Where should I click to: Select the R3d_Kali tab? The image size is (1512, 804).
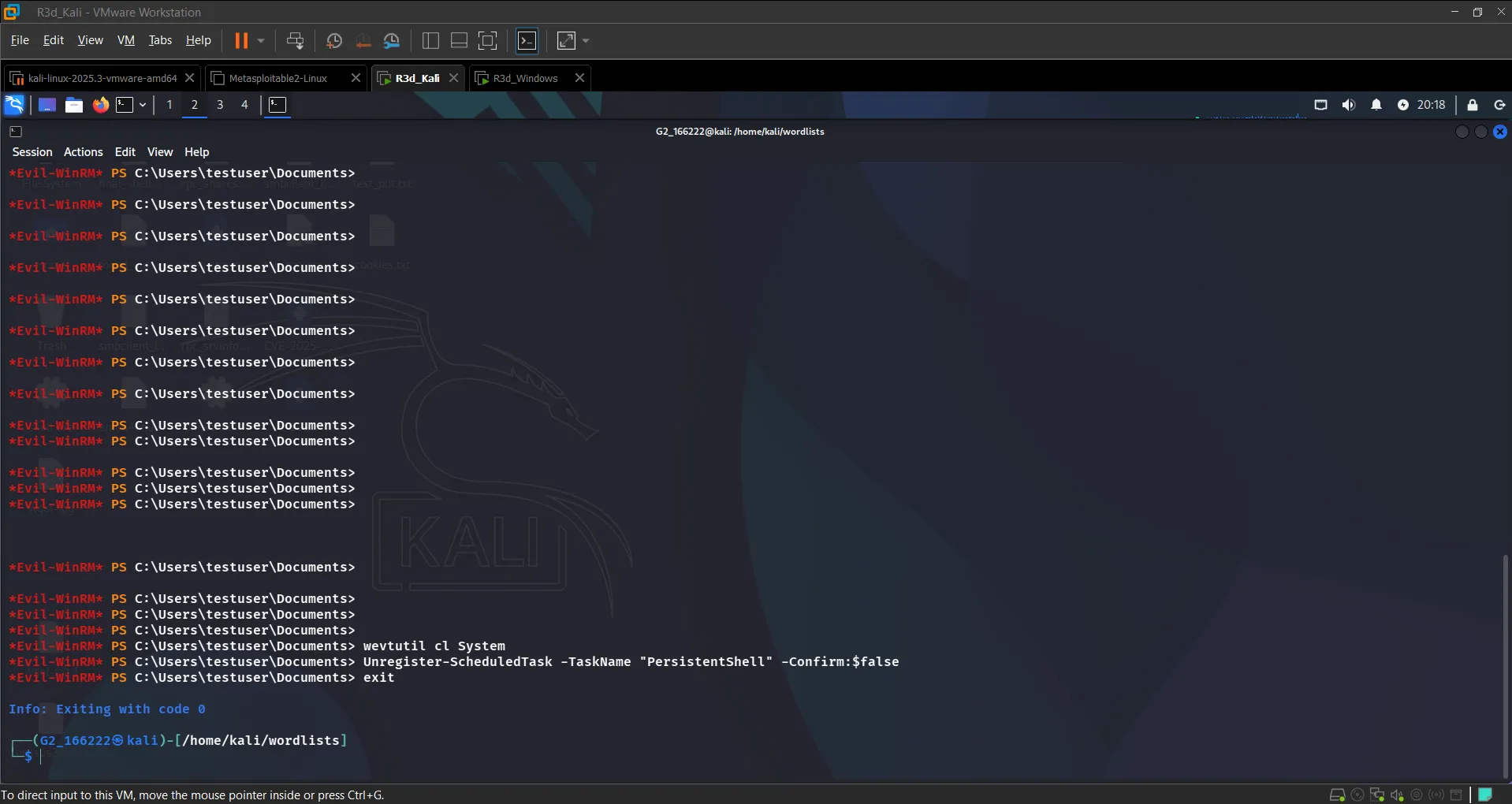417,78
